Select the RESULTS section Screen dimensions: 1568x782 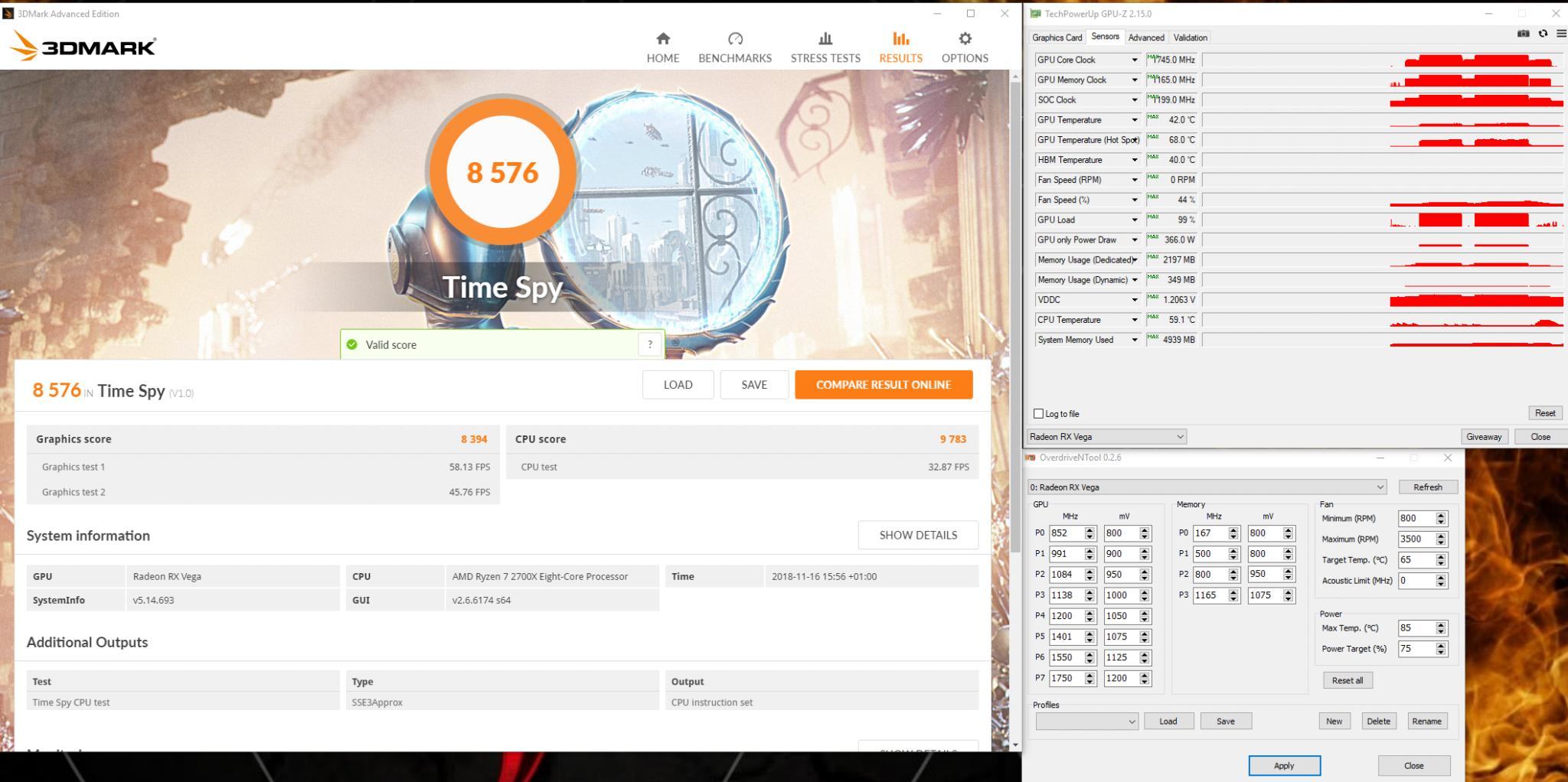pyautogui.click(x=901, y=47)
